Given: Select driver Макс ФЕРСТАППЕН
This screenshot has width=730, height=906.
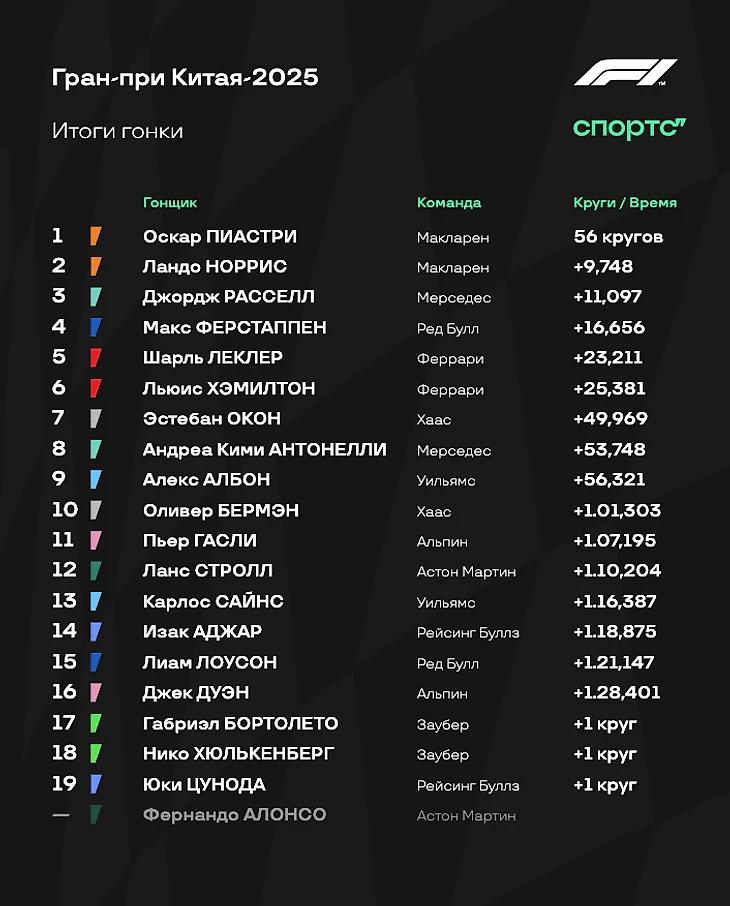Looking at the screenshot, I should coord(235,328).
